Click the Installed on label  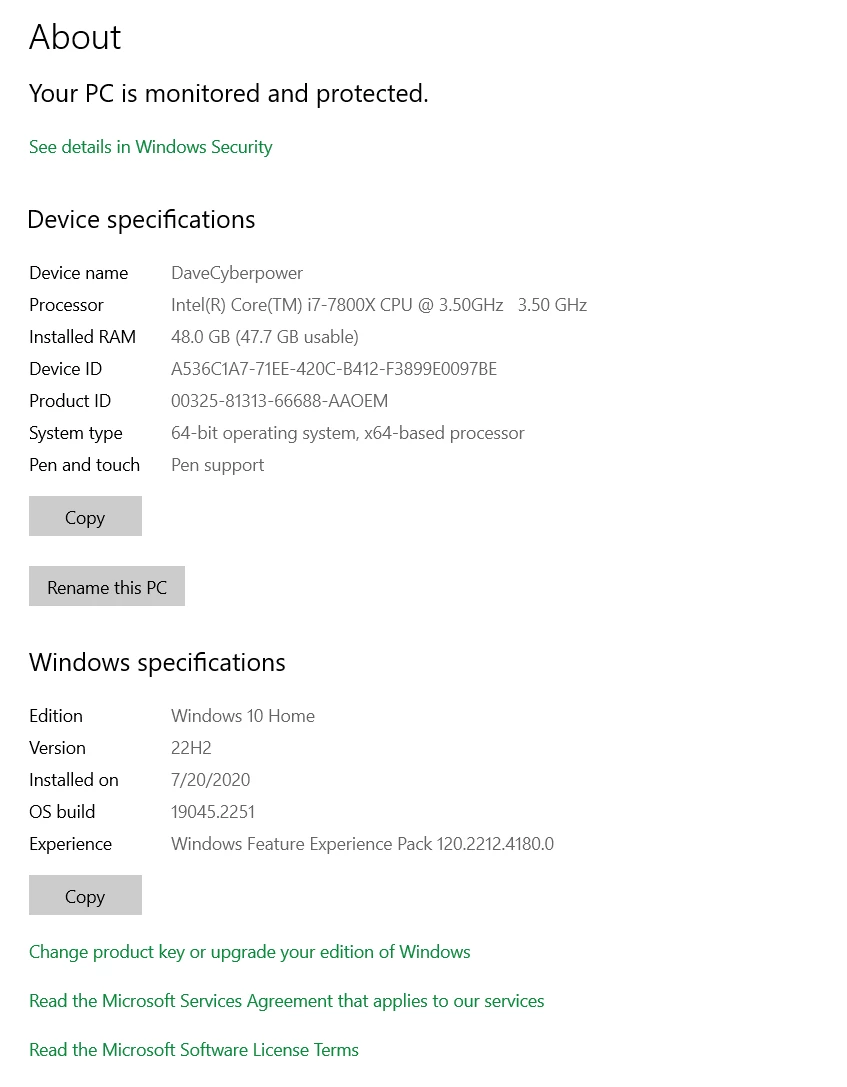tap(73, 780)
